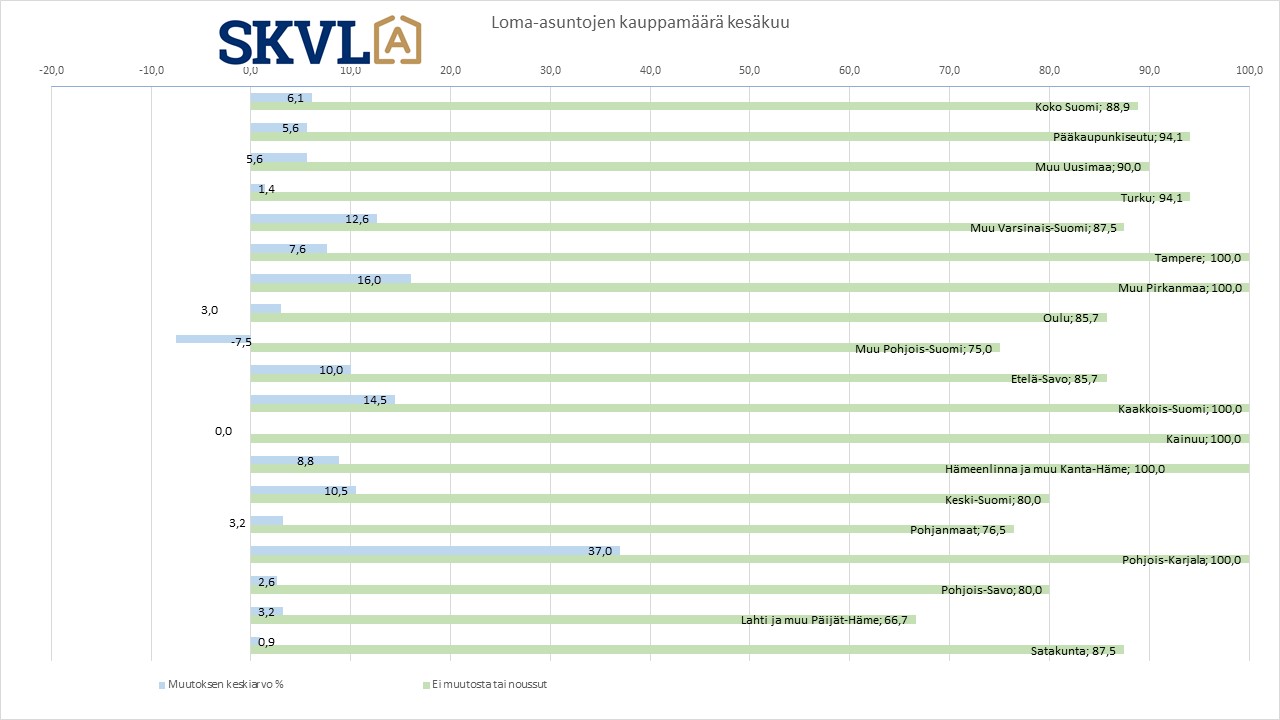
Task: Select the Pohjois-Karjala blue bar labeled 37,0
Action: [434, 550]
